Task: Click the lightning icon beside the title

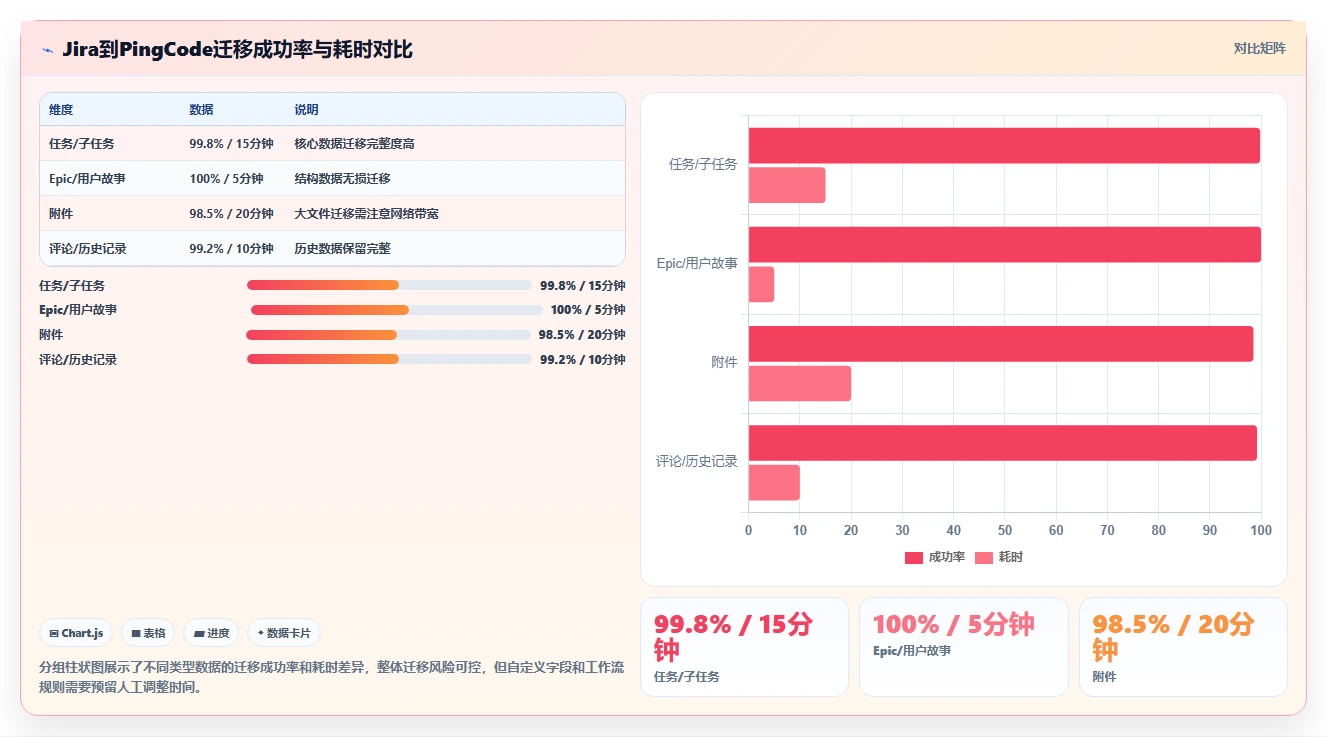Action: pyautogui.click(x=47, y=50)
